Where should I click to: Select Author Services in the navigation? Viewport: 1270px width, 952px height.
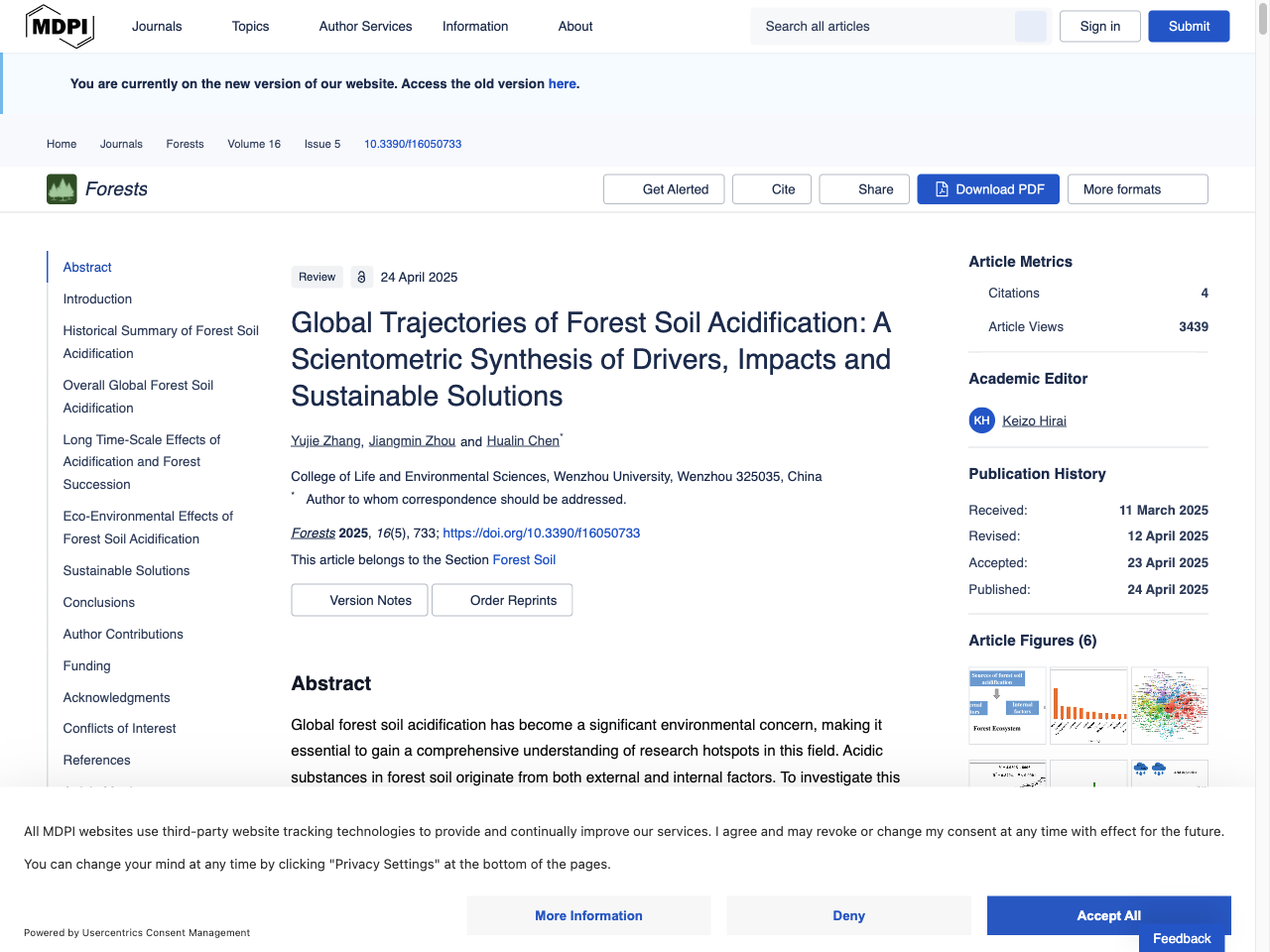click(x=365, y=27)
